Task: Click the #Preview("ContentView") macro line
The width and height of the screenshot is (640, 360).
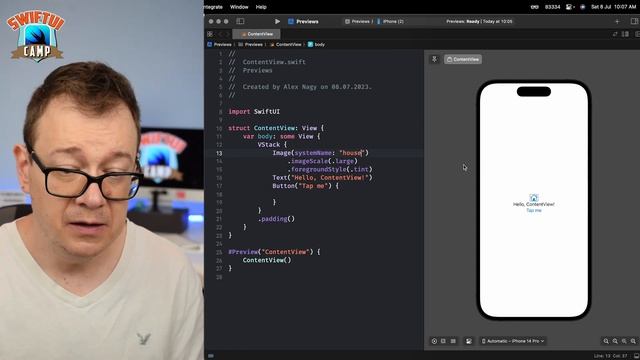Action: 274,252
